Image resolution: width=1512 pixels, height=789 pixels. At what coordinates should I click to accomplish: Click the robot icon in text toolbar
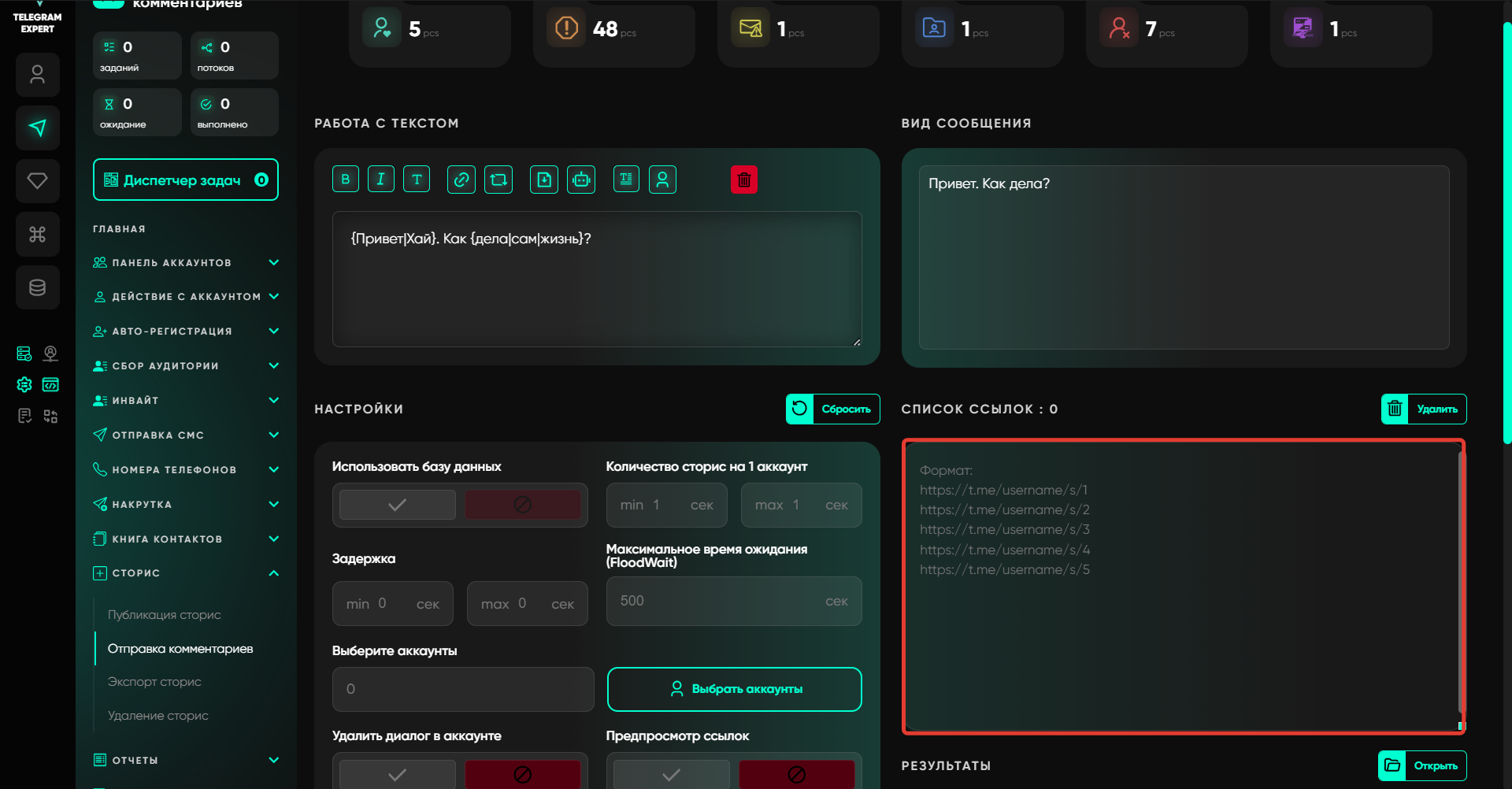(x=581, y=180)
